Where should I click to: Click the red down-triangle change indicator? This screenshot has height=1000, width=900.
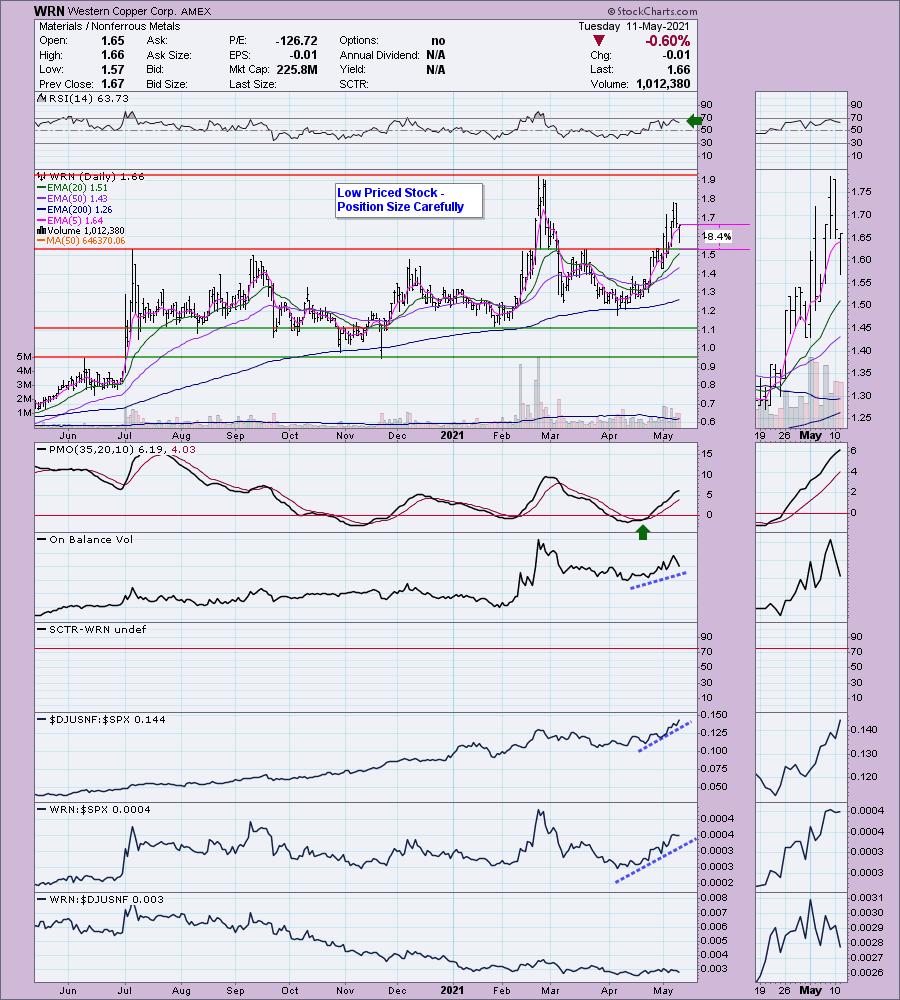tap(598, 41)
